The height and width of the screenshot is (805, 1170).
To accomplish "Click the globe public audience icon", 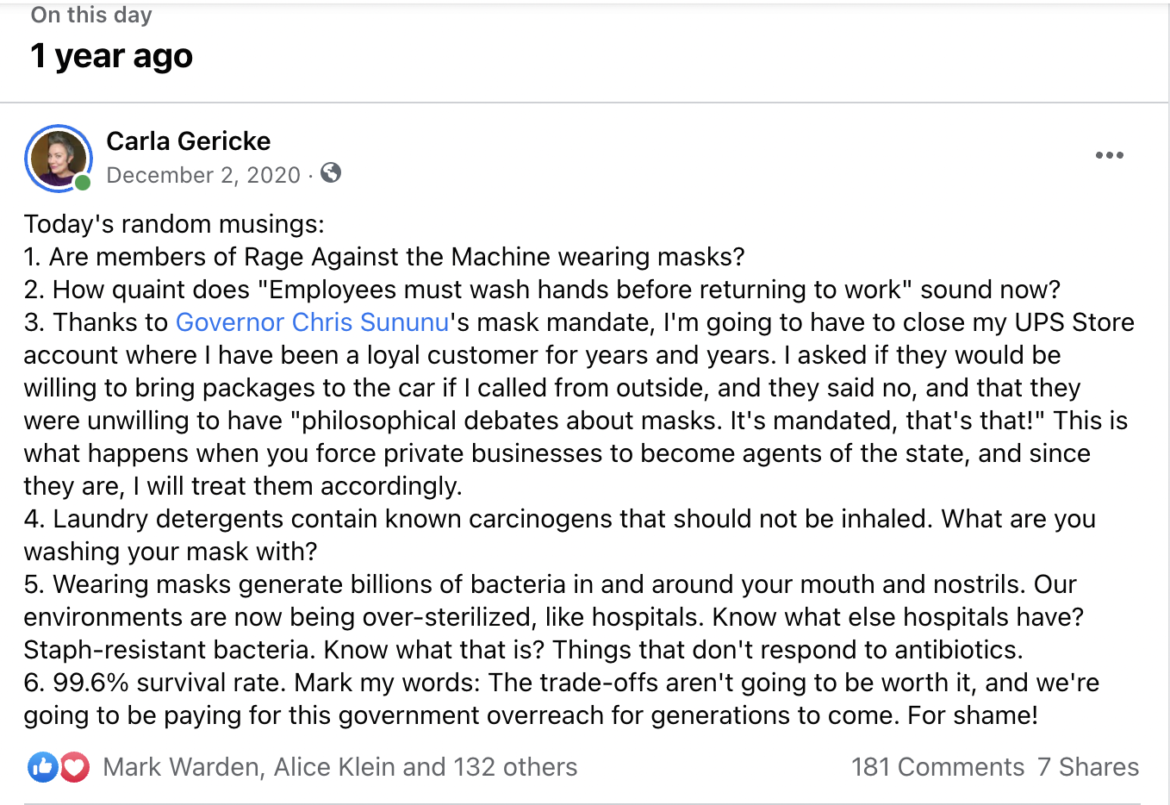I will click(x=331, y=174).
